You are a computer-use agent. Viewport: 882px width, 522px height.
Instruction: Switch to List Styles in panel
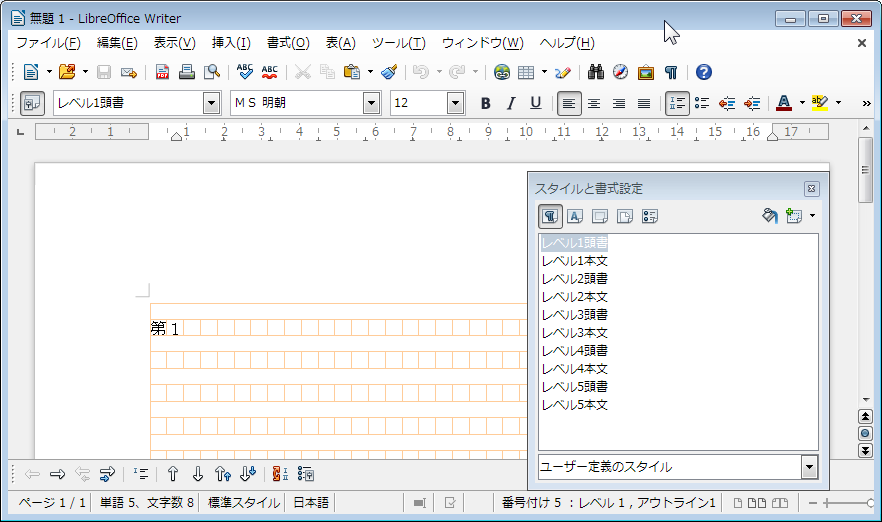coord(650,216)
